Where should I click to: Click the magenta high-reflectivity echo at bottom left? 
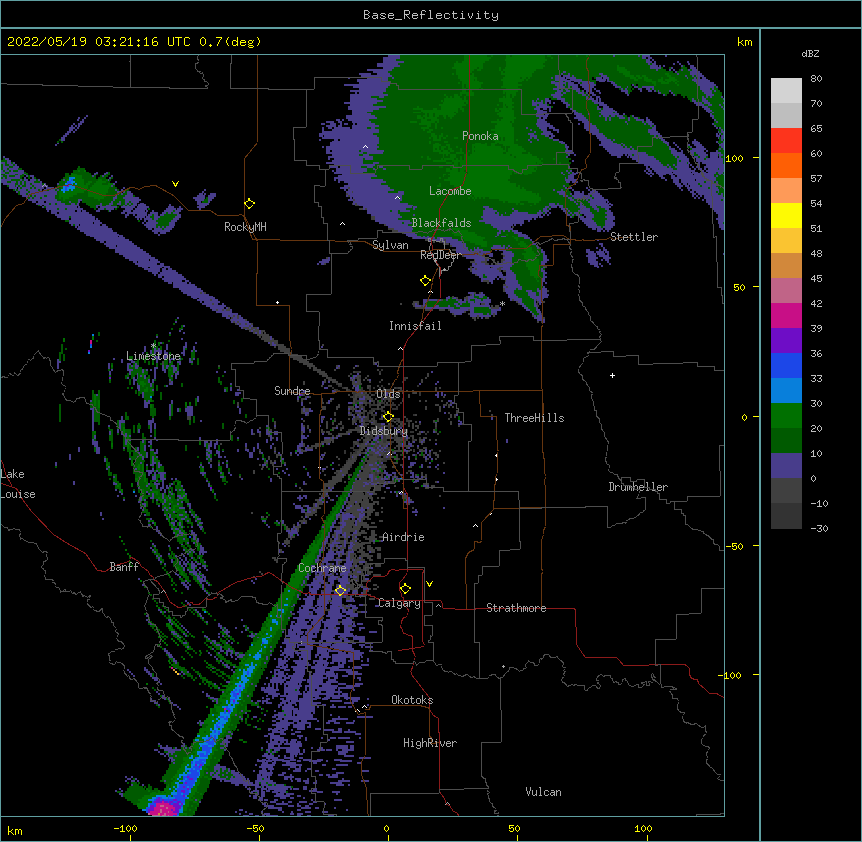(x=163, y=808)
